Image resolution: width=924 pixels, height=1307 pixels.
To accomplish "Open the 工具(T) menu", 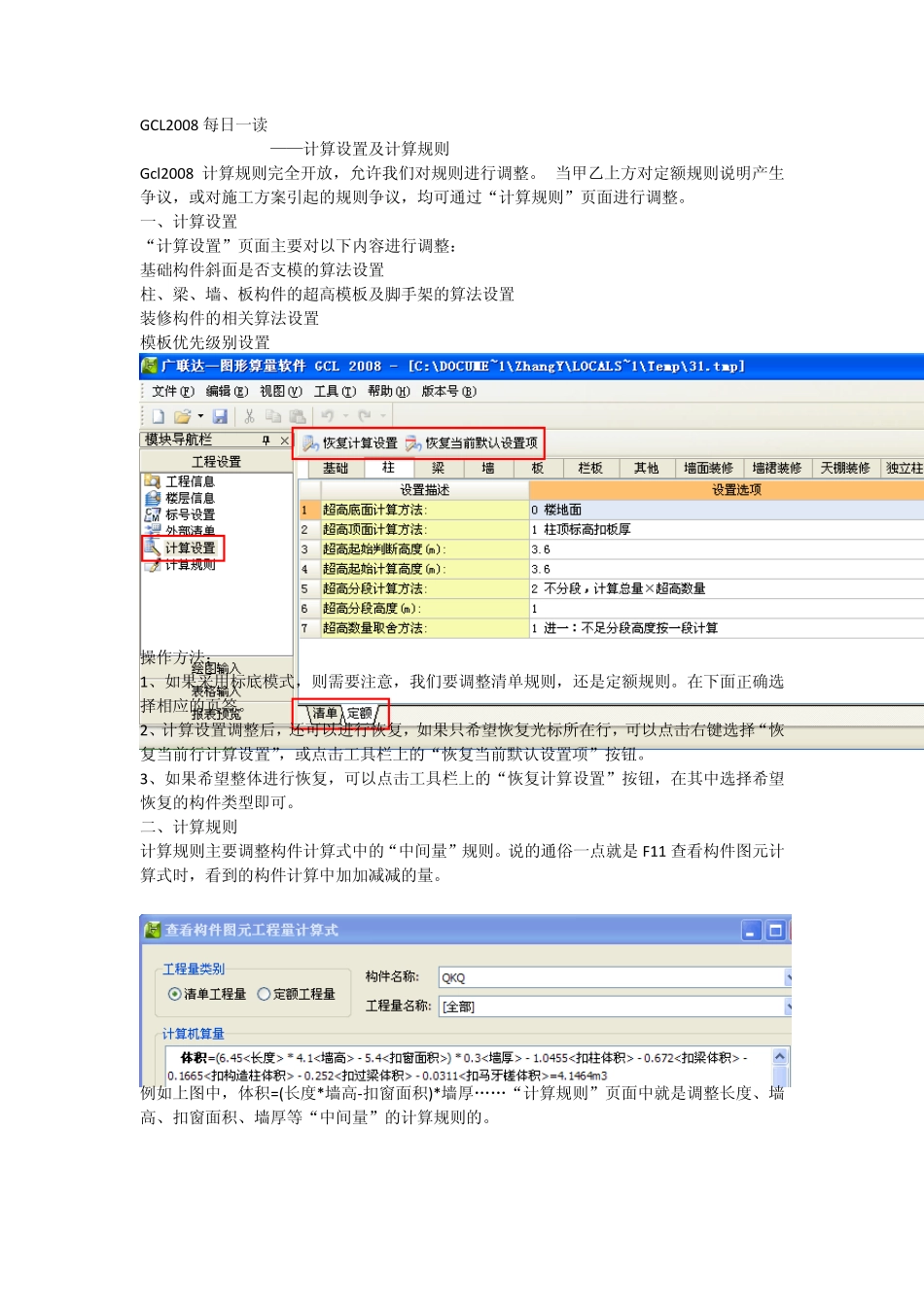I will [x=335, y=391].
